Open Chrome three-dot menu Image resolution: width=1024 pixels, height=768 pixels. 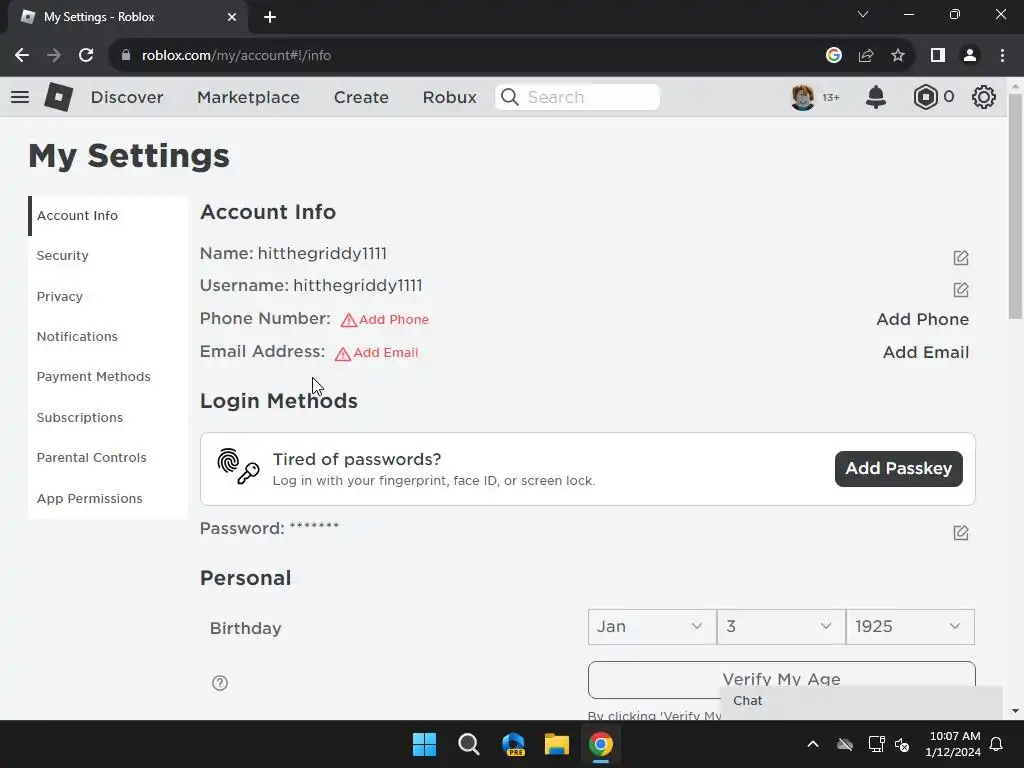click(1002, 56)
